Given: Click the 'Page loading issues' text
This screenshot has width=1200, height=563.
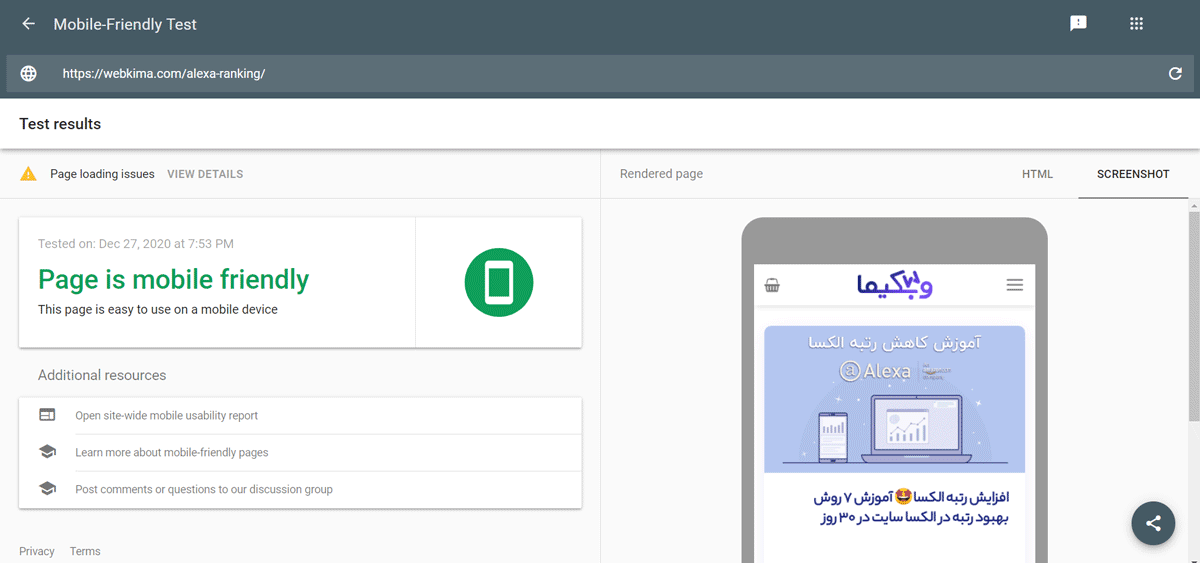Looking at the screenshot, I should pyautogui.click(x=102, y=174).
